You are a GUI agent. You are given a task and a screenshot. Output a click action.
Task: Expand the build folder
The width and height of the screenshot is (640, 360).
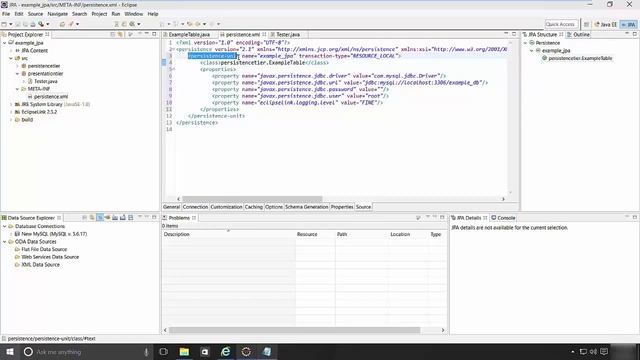point(11,120)
